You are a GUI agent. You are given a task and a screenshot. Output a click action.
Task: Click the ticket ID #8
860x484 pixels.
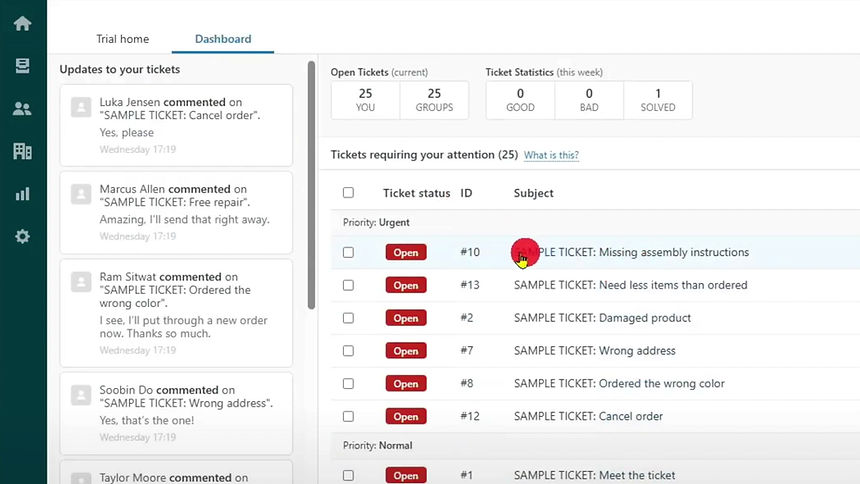tap(467, 383)
